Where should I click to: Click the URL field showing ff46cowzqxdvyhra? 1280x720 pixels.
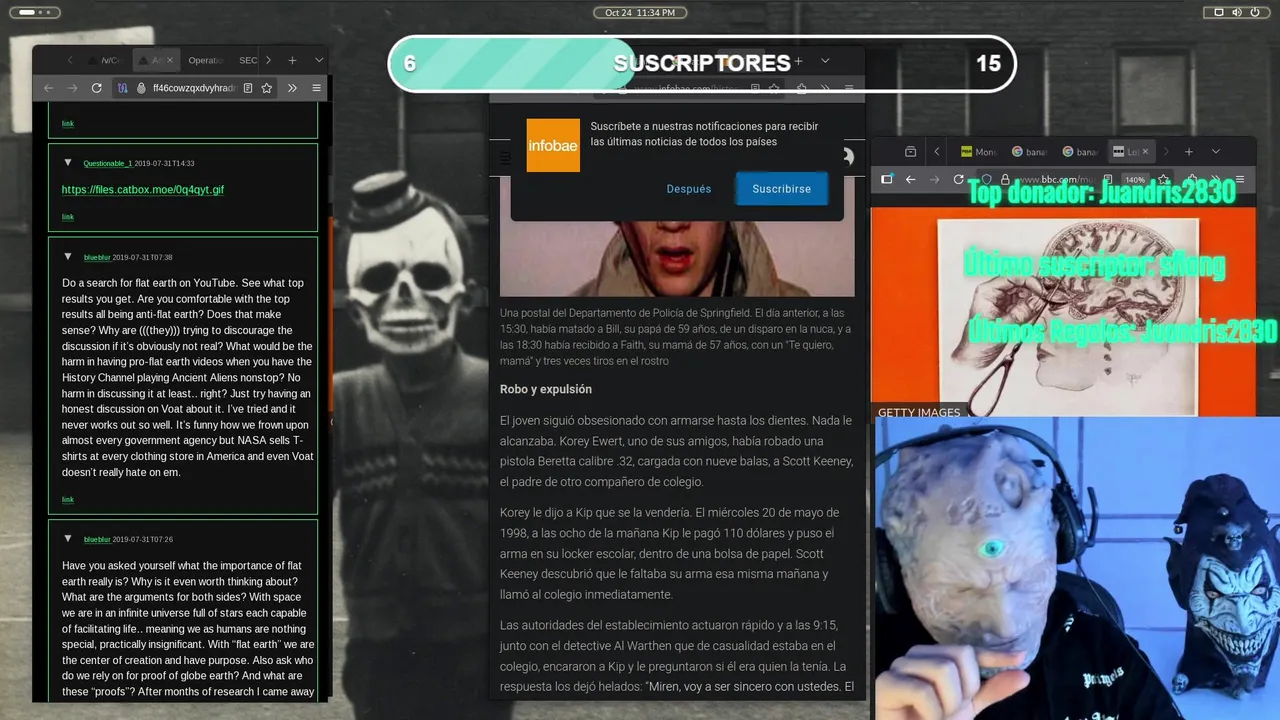(x=193, y=88)
